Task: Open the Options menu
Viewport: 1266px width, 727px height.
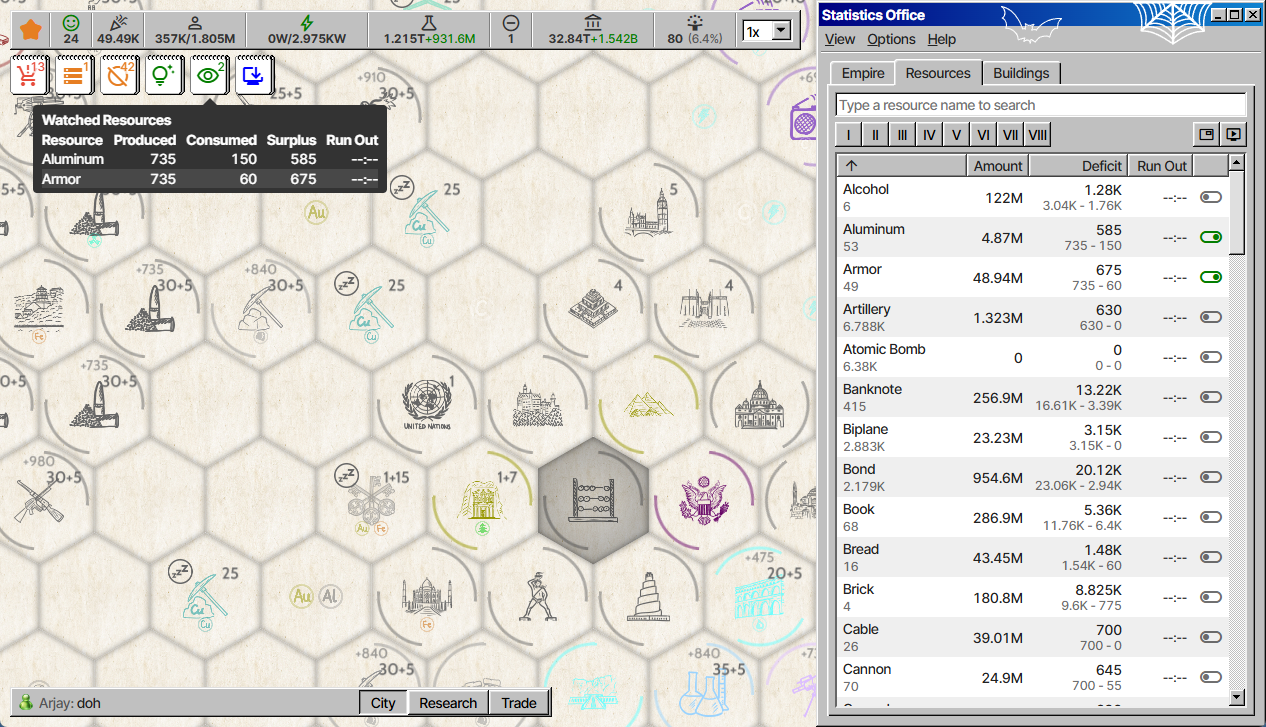Action: (x=891, y=39)
